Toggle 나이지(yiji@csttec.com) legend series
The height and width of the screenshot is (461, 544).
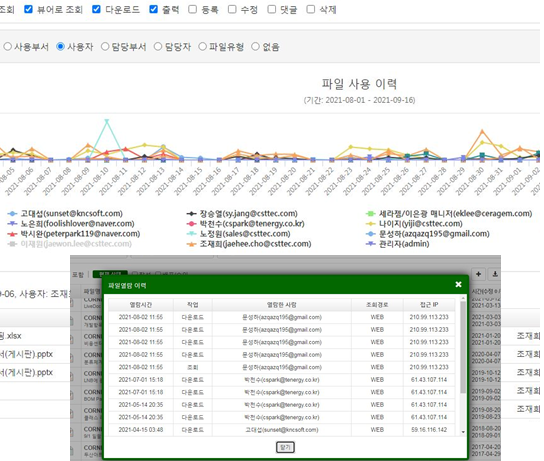(x=415, y=223)
